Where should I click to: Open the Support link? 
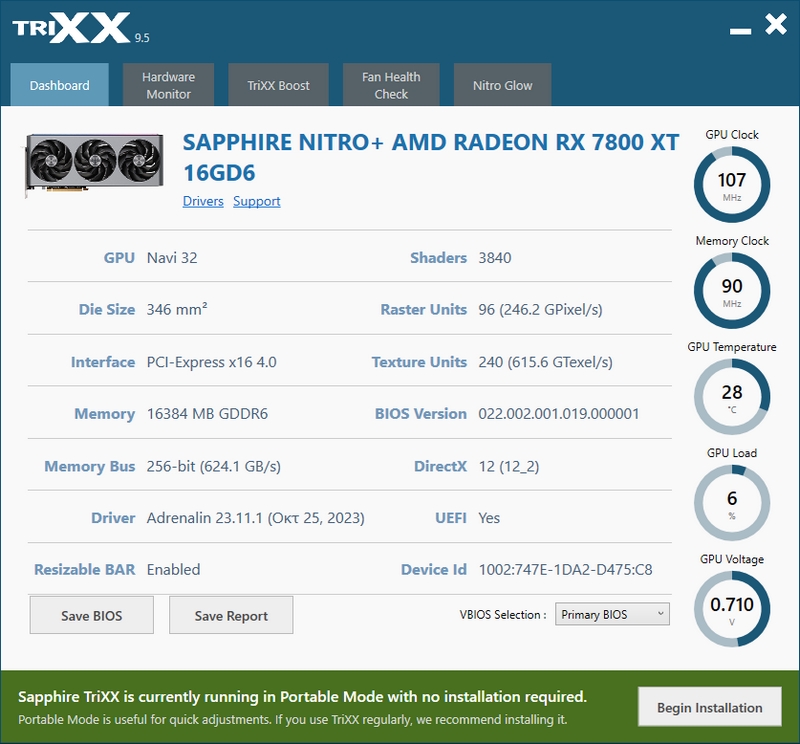pos(257,201)
